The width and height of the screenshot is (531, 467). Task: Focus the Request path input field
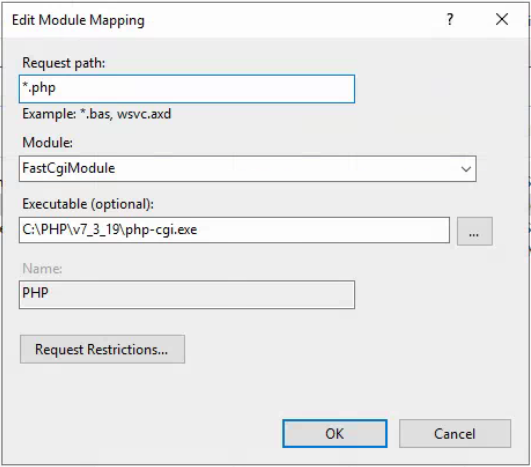point(187,89)
